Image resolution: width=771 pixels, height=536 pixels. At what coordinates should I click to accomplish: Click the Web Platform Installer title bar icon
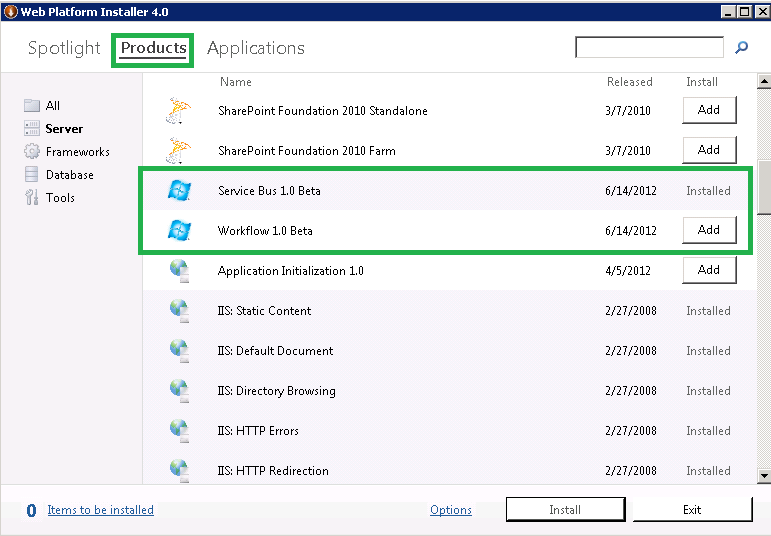click(10, 11)
